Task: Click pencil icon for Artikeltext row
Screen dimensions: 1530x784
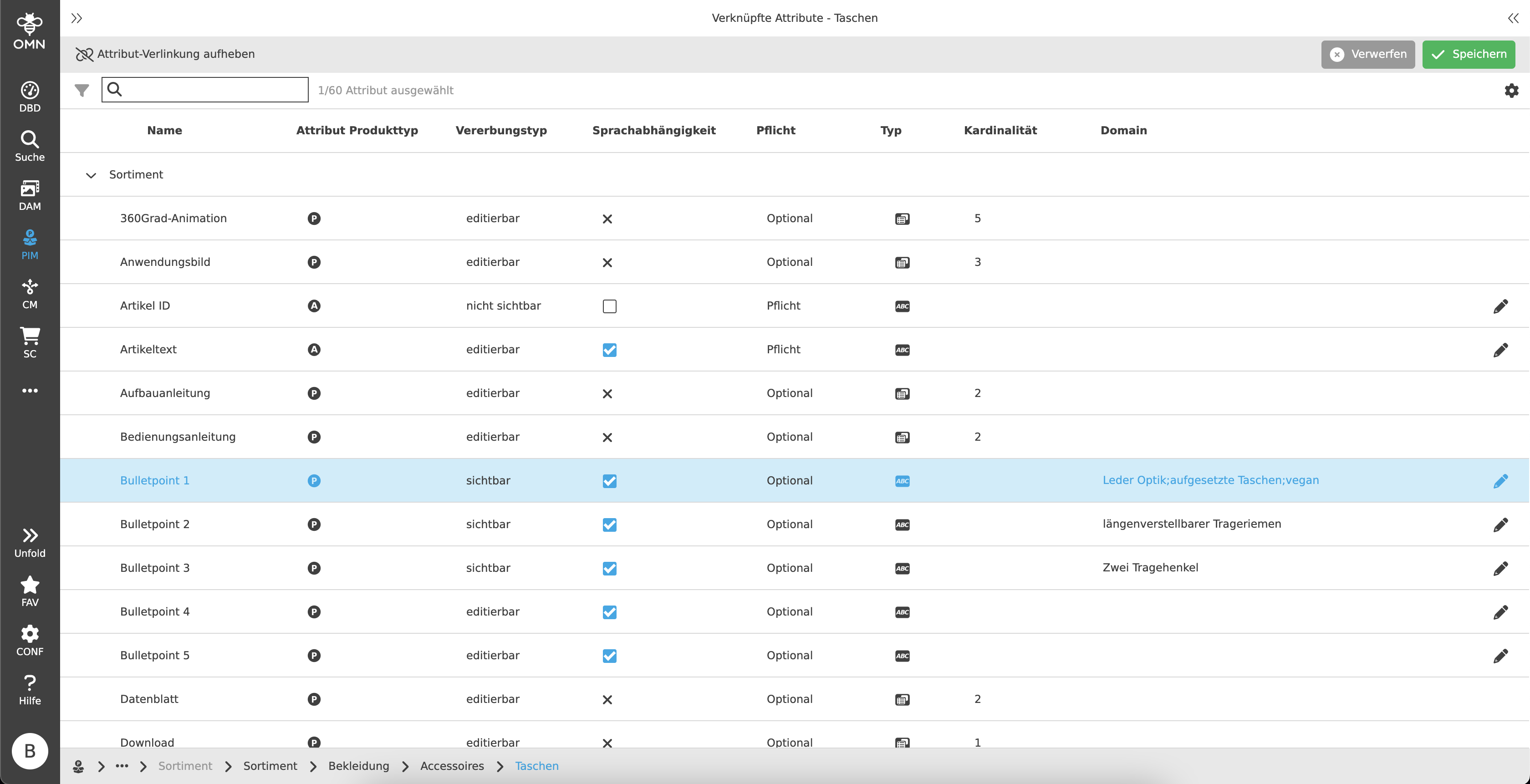Action: pyautogui.click(x=1500, y=350)
